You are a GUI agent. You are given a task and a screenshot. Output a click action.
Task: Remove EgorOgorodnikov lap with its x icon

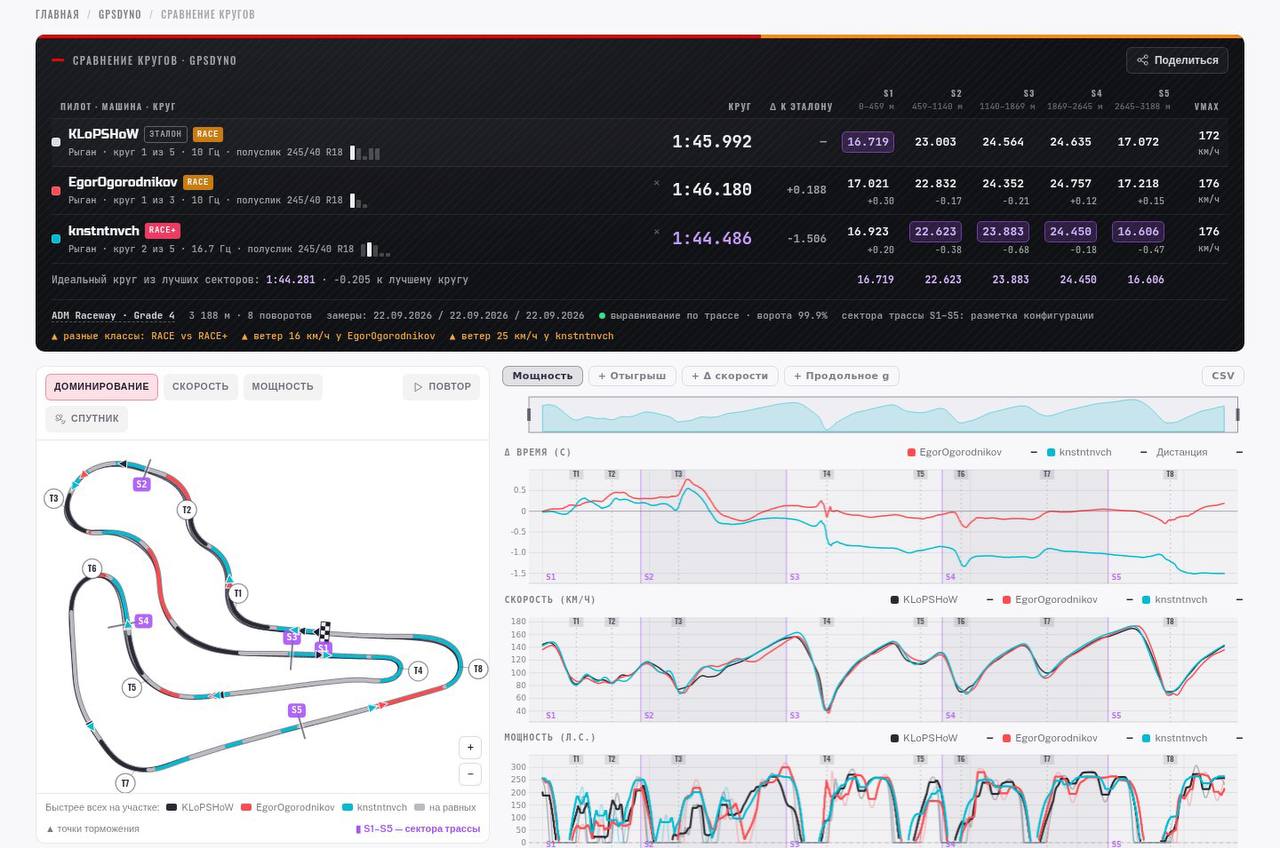pos(657,183)
